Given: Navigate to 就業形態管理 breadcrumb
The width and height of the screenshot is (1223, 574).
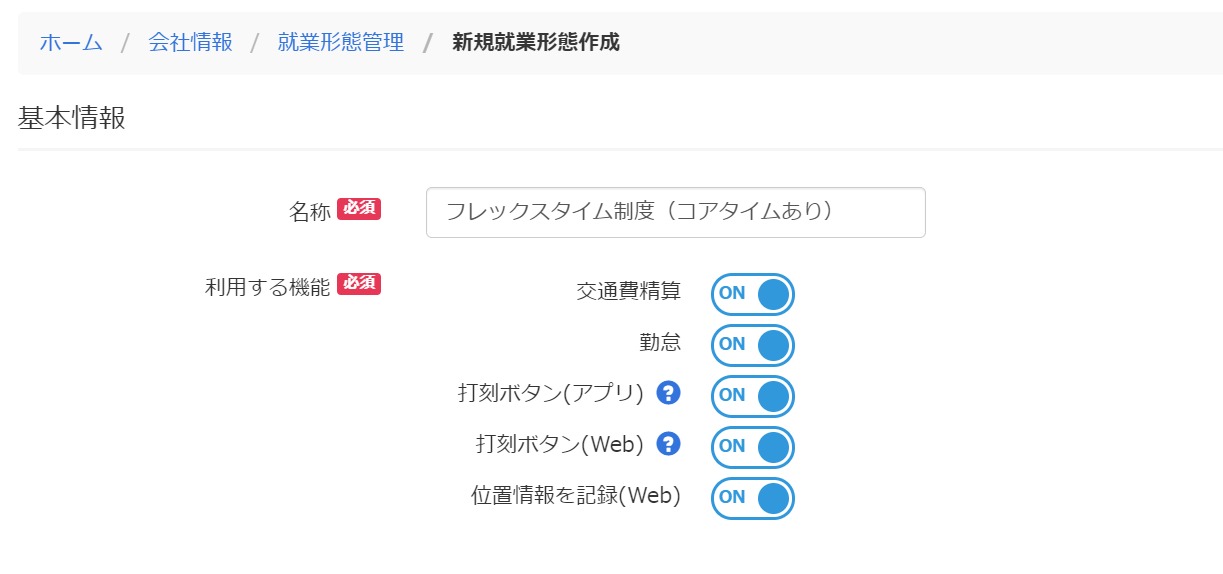Looking at the screenshot, I should (341, 43).
